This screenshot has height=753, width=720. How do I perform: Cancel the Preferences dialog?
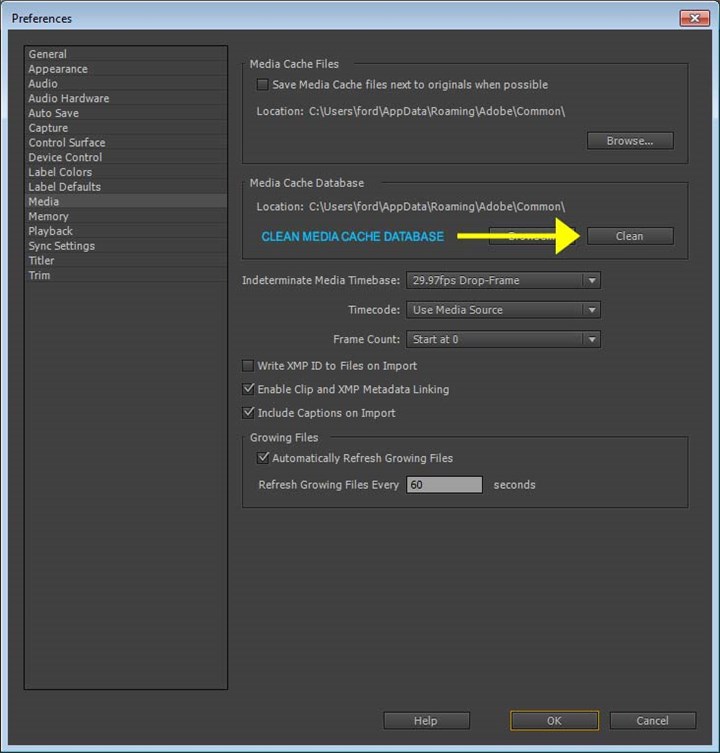click(652, 721)
